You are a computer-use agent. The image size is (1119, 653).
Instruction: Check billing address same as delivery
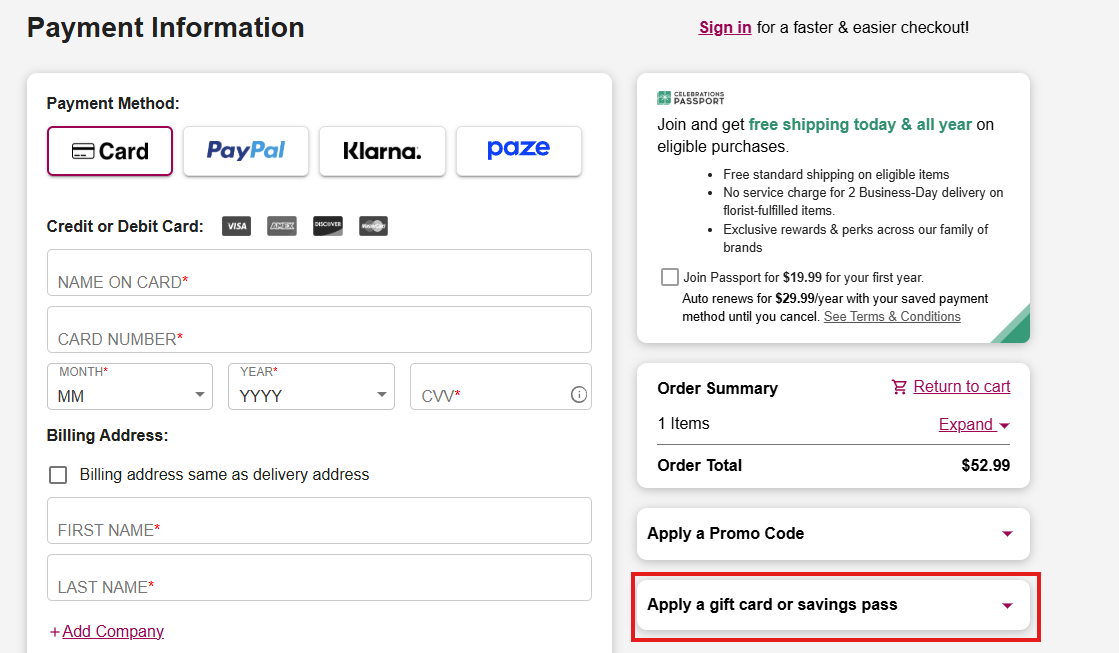(x=58, y=475)
